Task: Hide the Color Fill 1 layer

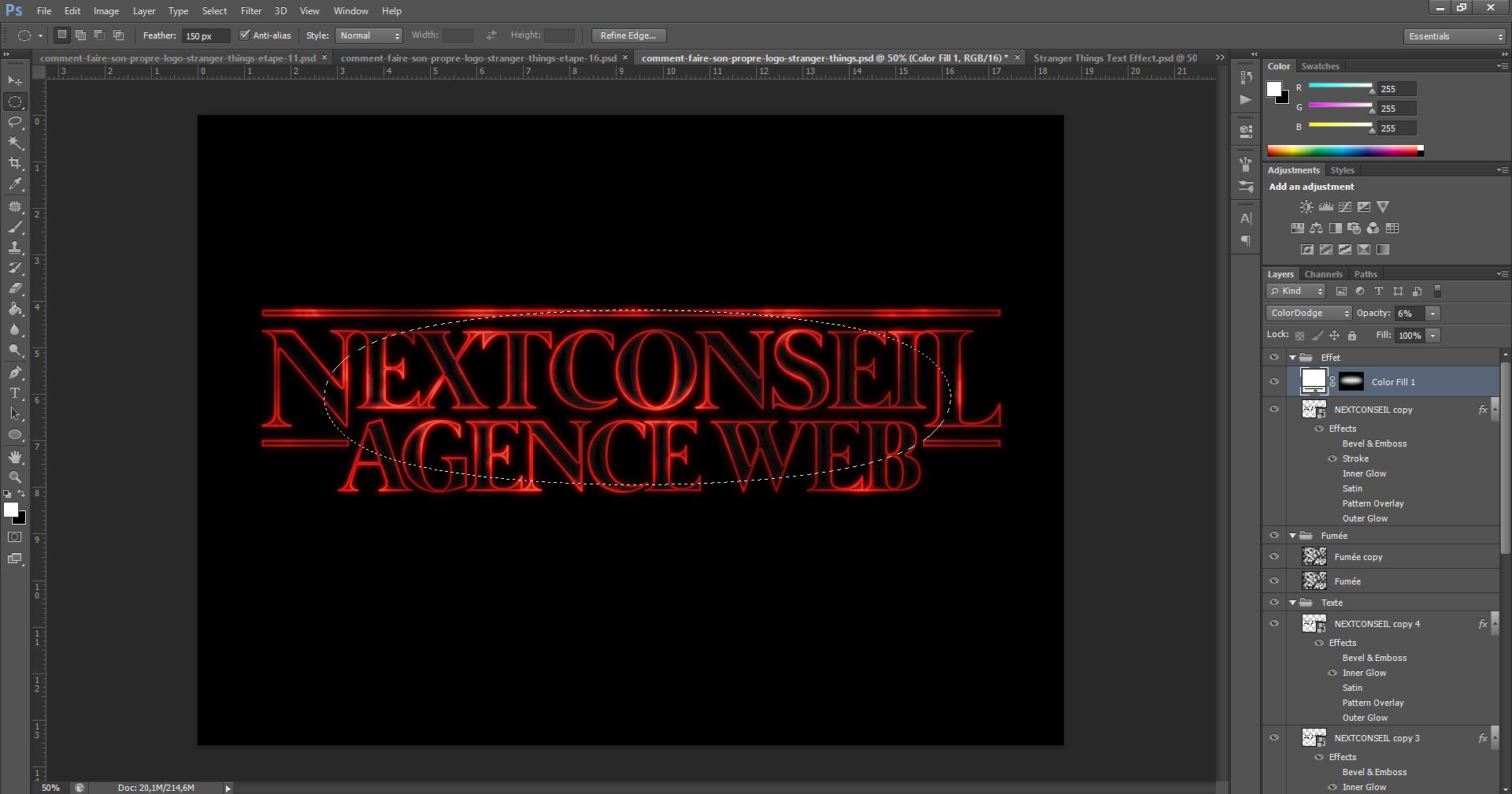Action: pyautogui.click(x=1273, y=382)
